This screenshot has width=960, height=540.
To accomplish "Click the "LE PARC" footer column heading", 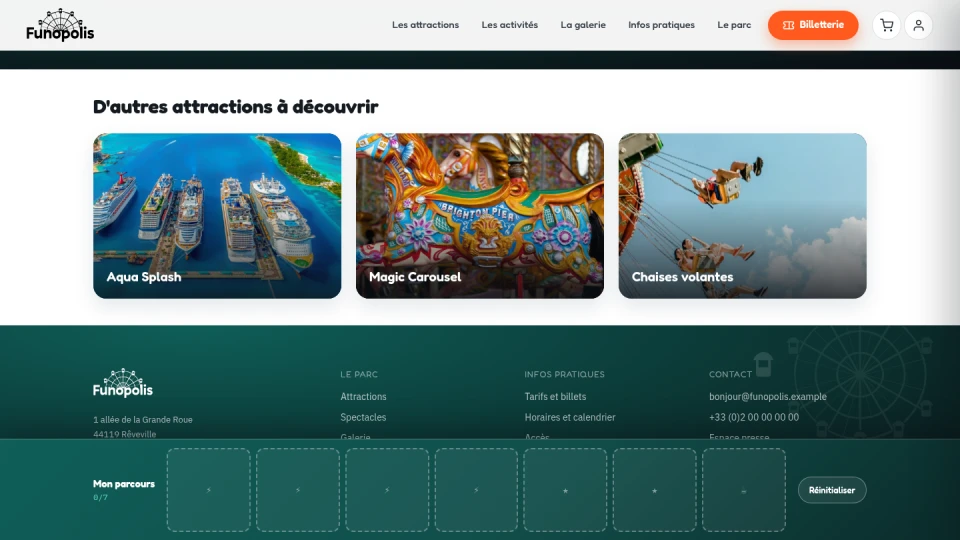I will pyautogui.click(x=359, y=374).
